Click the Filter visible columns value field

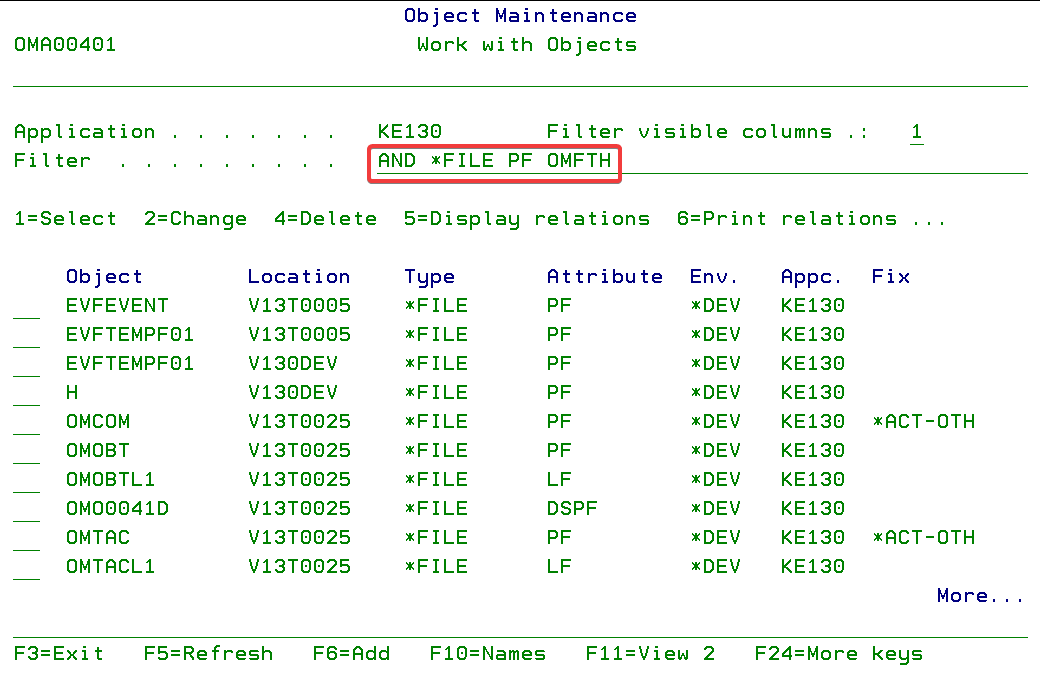[x=916, y=132]
